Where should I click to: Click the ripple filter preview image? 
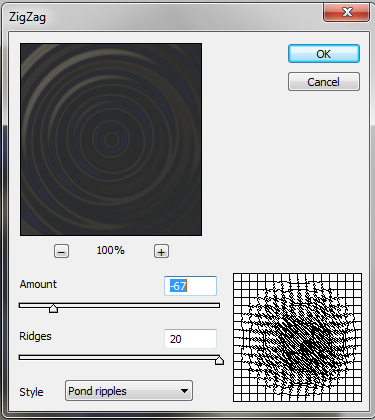click(111, 139)
